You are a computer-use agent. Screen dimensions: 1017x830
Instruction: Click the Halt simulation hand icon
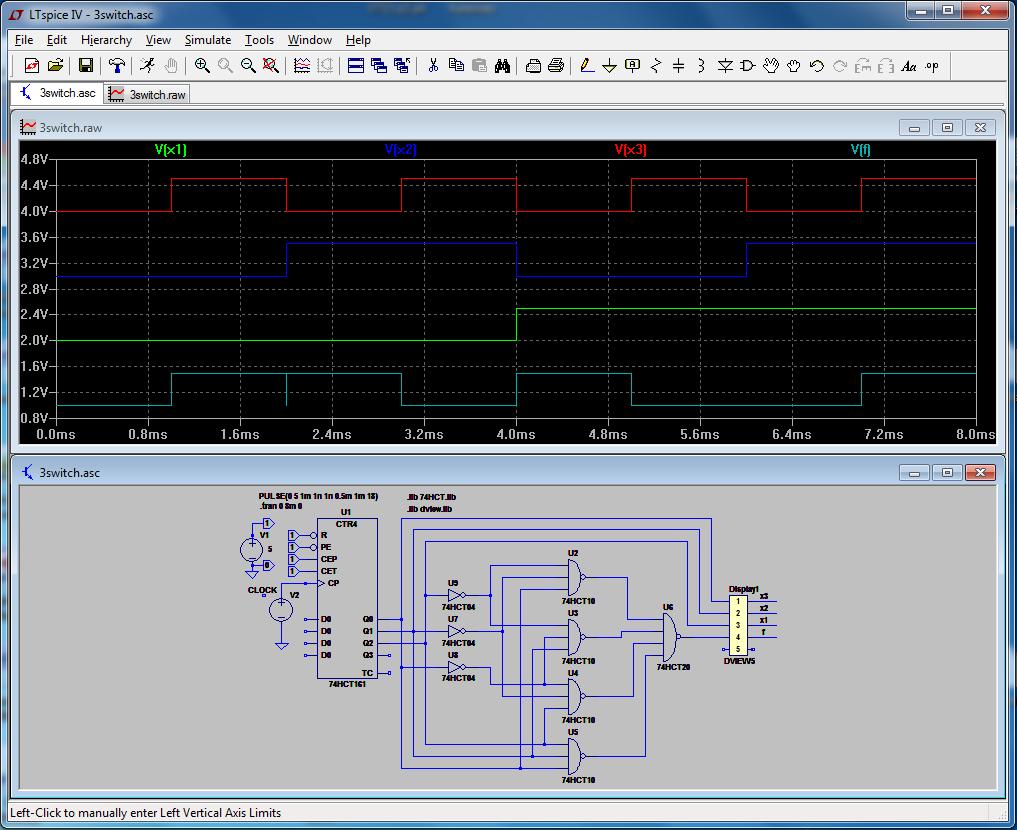(171, 65)
